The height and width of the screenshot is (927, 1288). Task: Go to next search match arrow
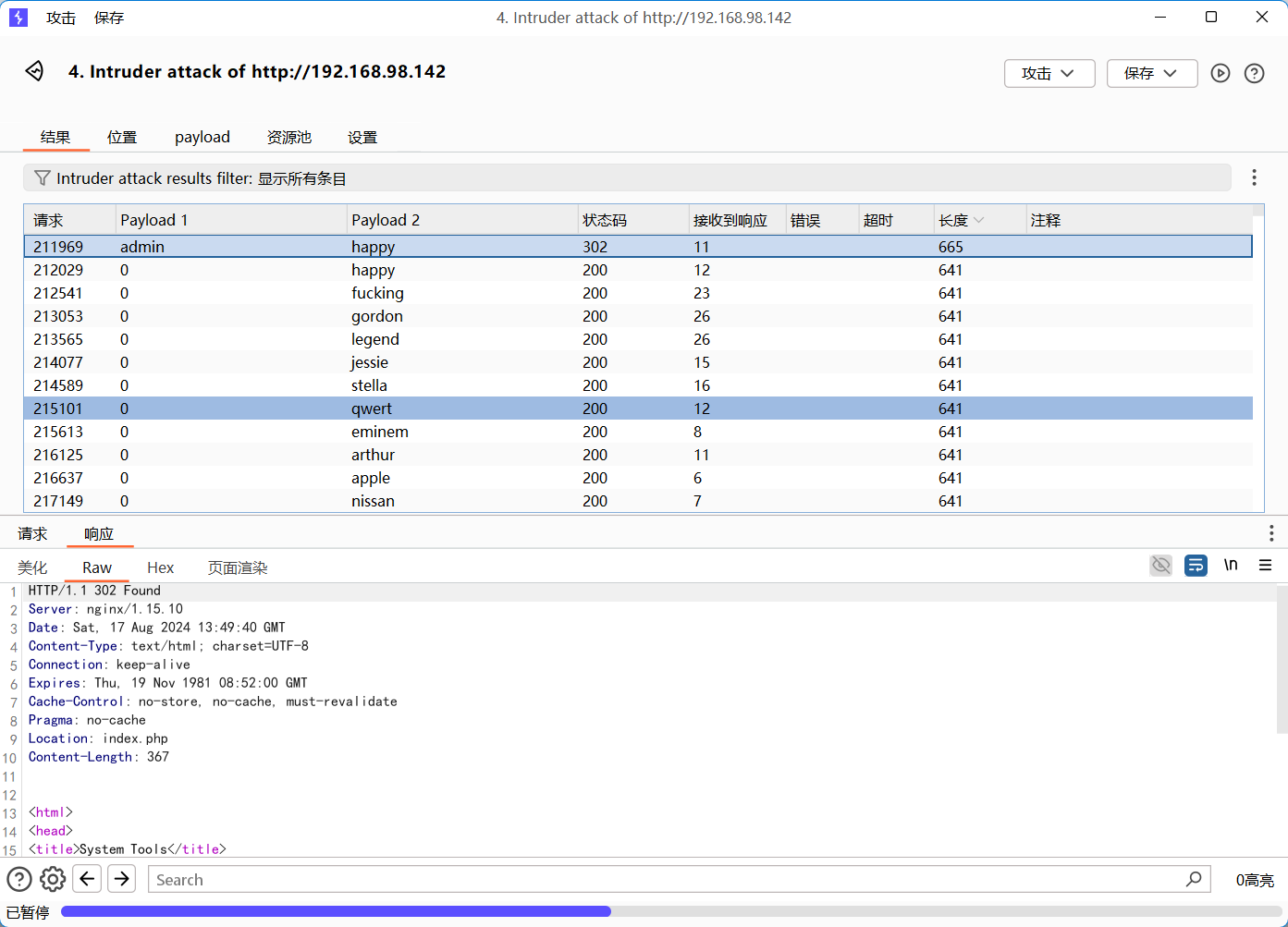[x=122, y=878]
